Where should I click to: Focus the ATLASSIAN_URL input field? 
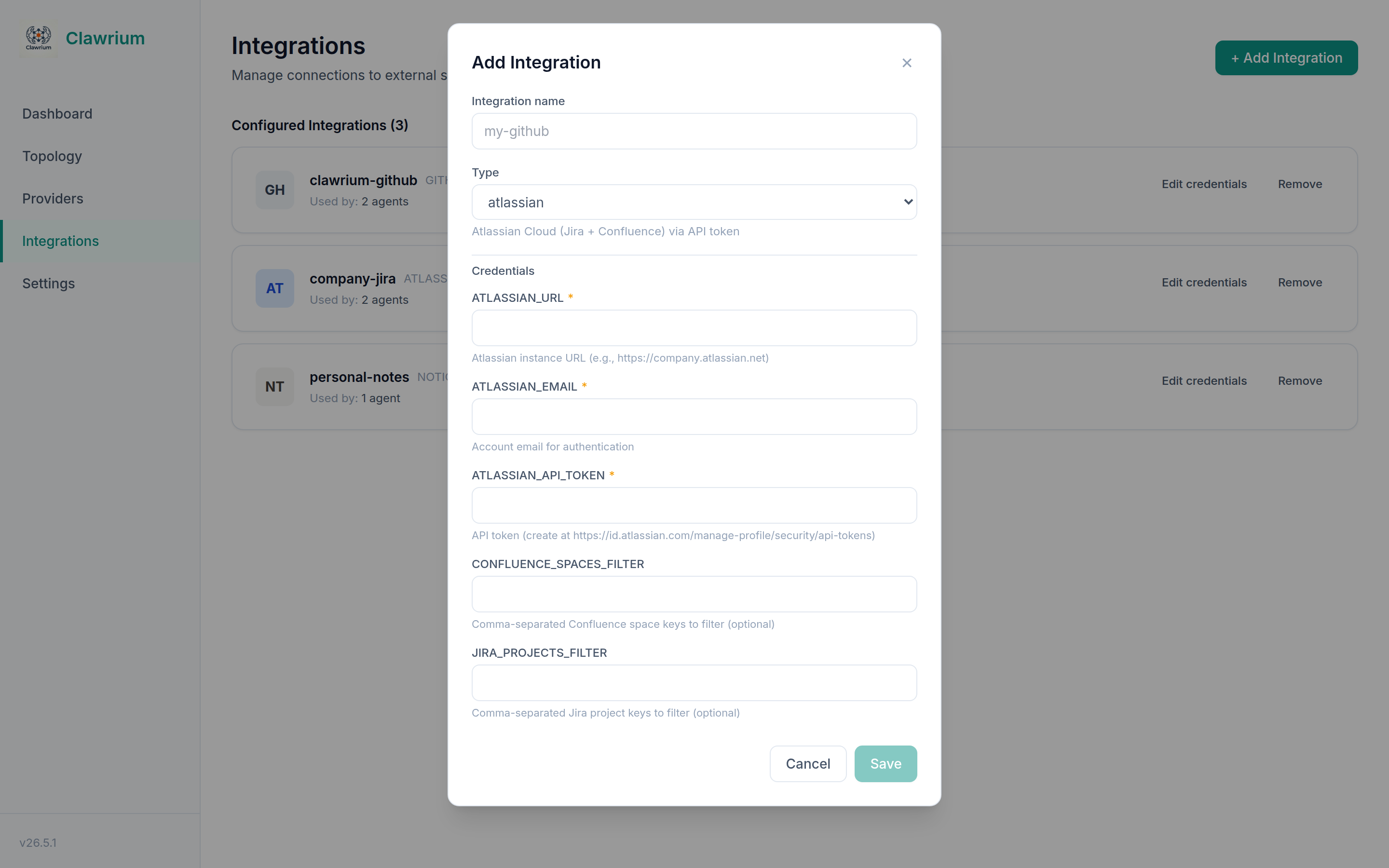(x=694, y=328)
